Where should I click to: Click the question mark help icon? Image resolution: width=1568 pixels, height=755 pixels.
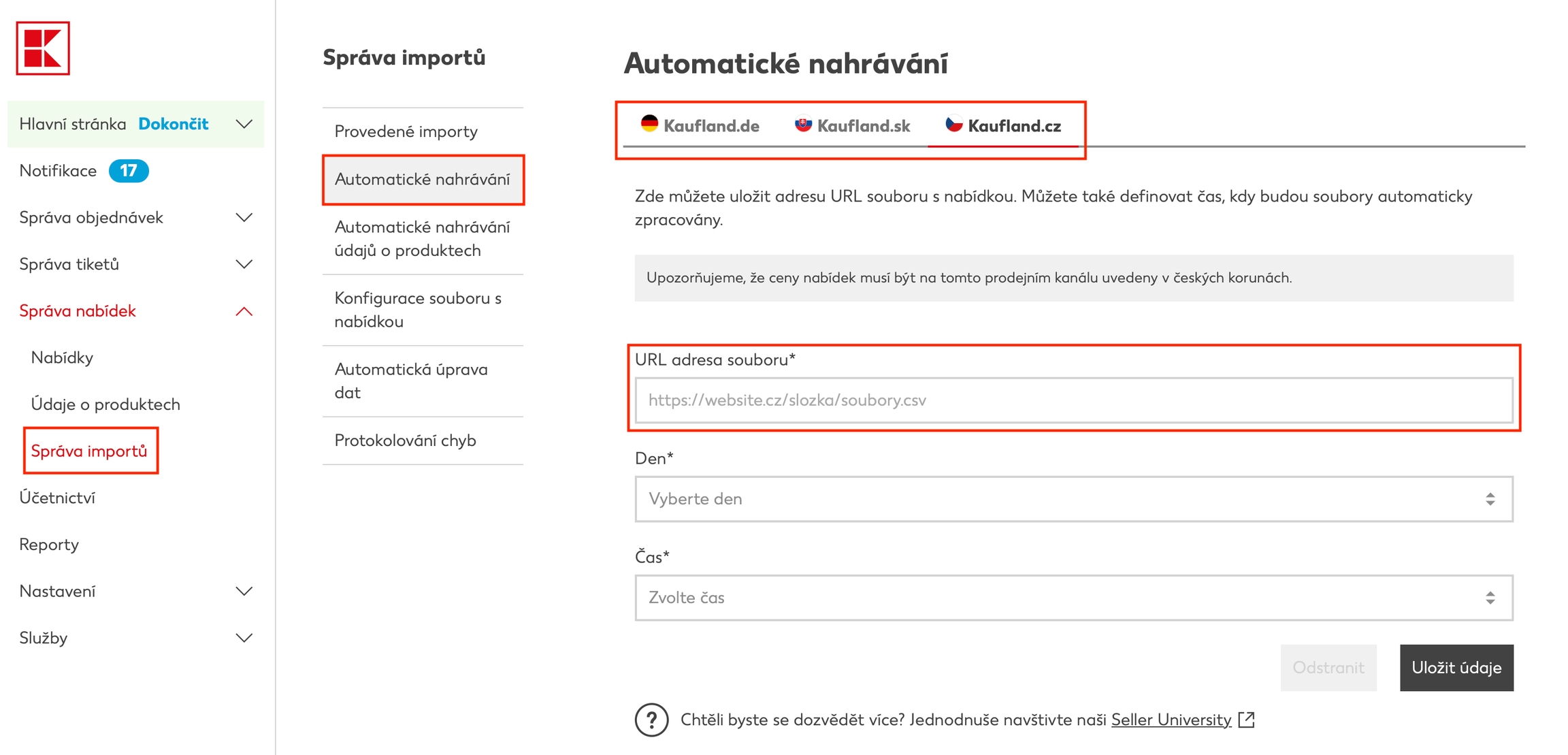pyautogui.click(x=651, y=720)
